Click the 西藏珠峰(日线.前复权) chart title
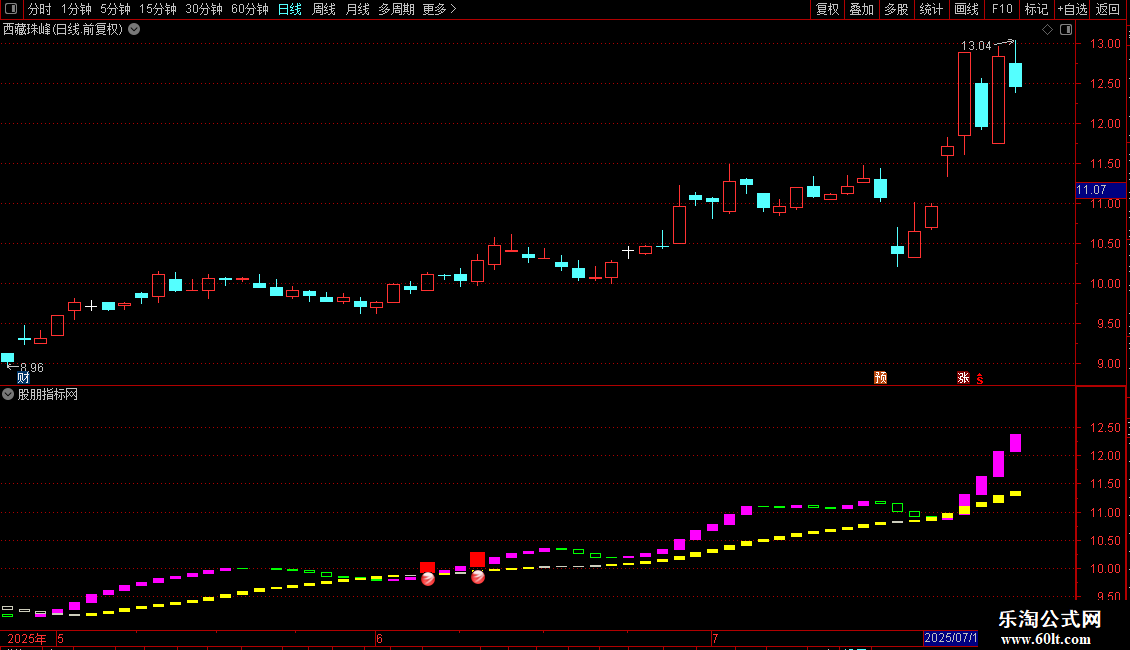Viewport: 1130px width, 650px height. [63, 30]
